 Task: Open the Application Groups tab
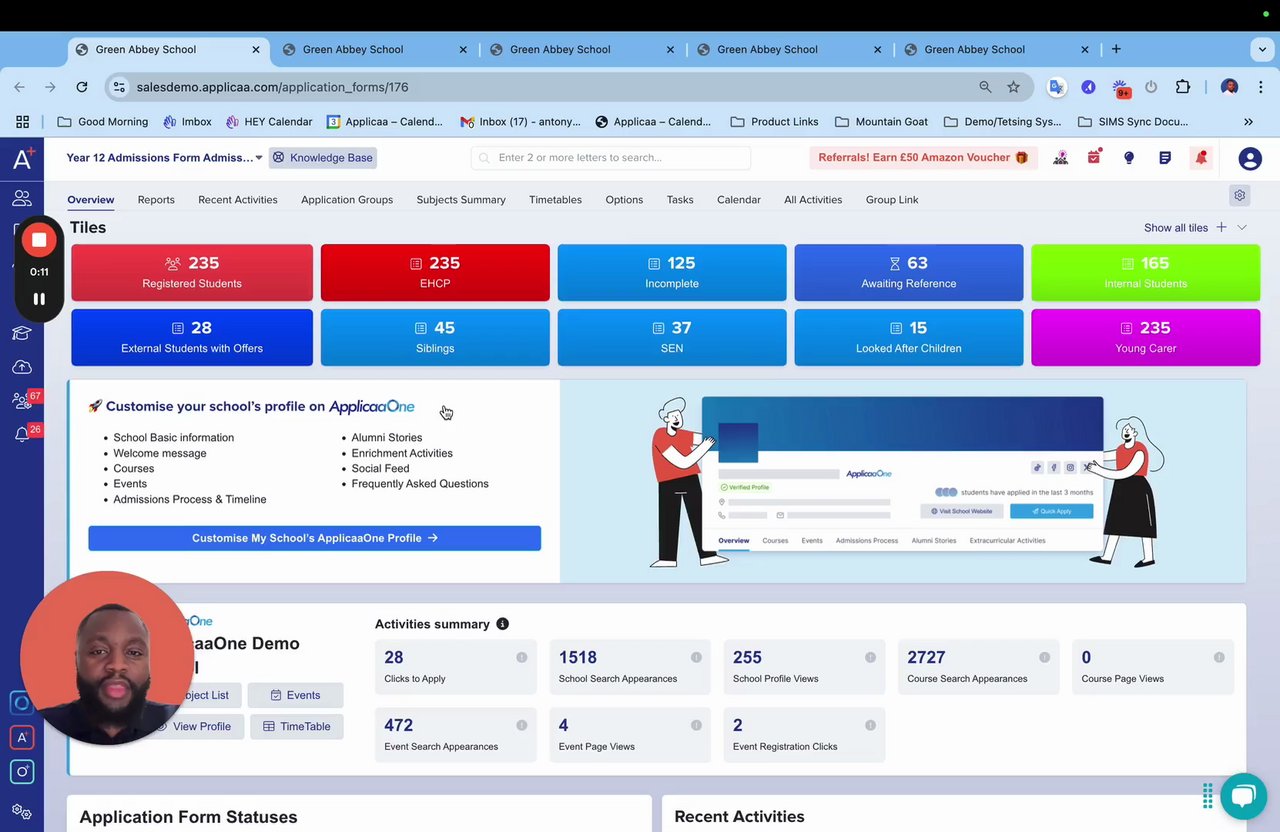[x=347, y=199]
